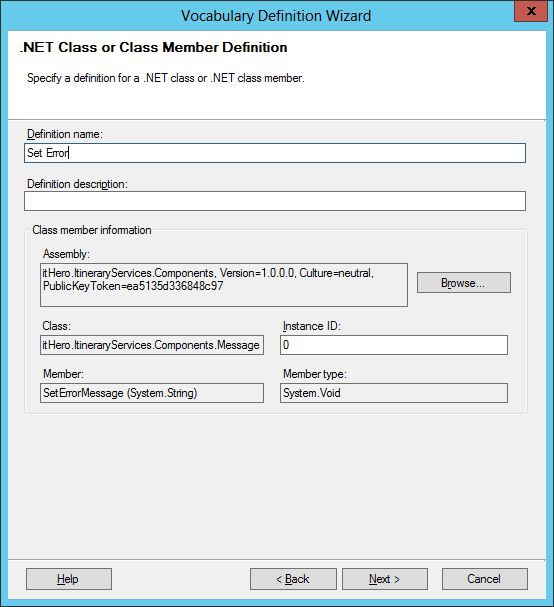Select the Member type System.Void field

click(394, 393)
